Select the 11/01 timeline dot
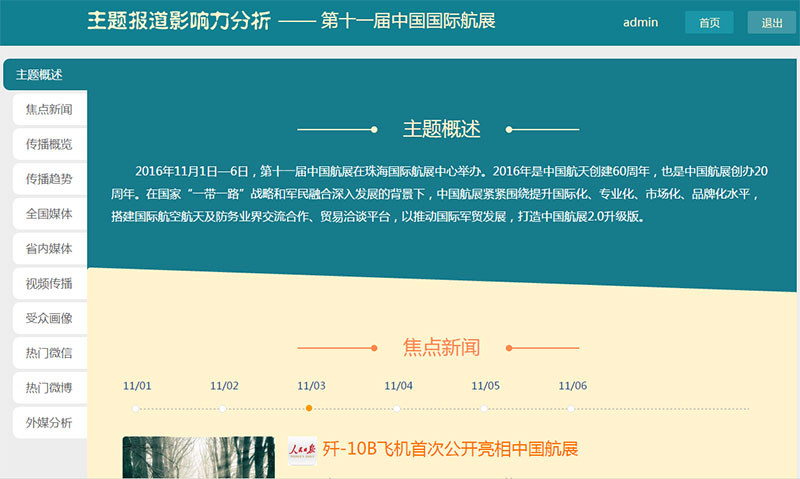The width and height of the screenshot is (800, 479). 135,409
